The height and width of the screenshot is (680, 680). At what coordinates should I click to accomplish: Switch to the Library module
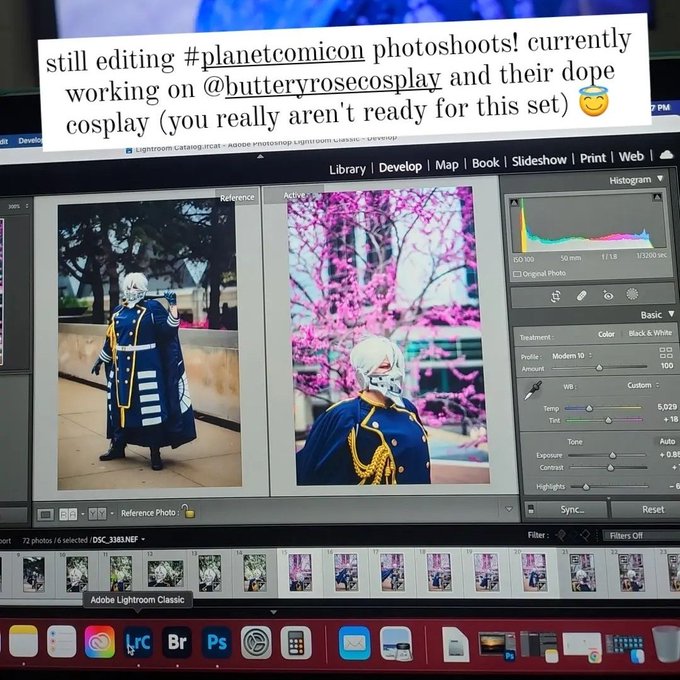click(347, 169)
